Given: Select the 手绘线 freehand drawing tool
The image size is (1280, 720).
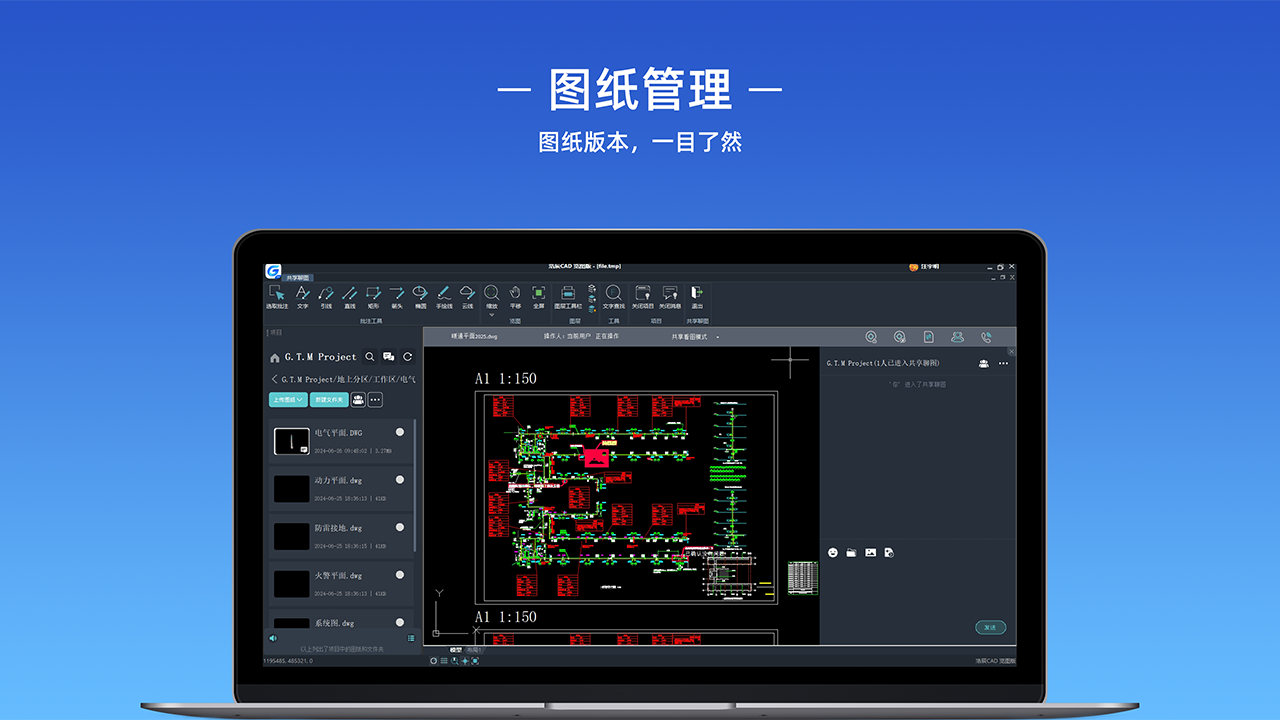Looking at the screenshot, I should tap(443, 295).
